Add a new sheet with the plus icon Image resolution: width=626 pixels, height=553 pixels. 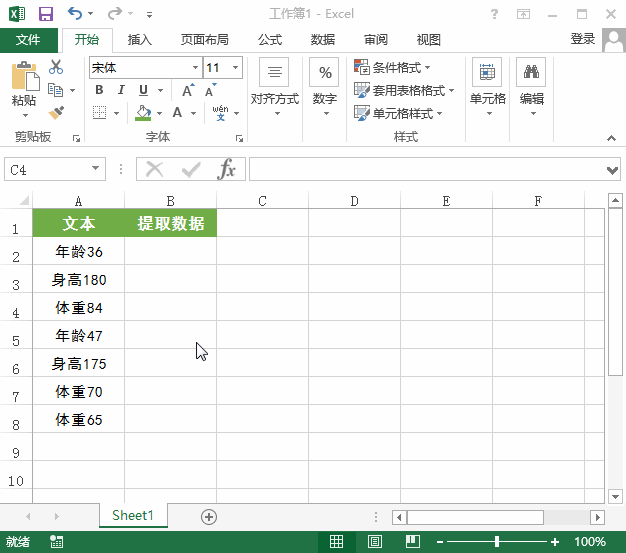pos(209,516)
